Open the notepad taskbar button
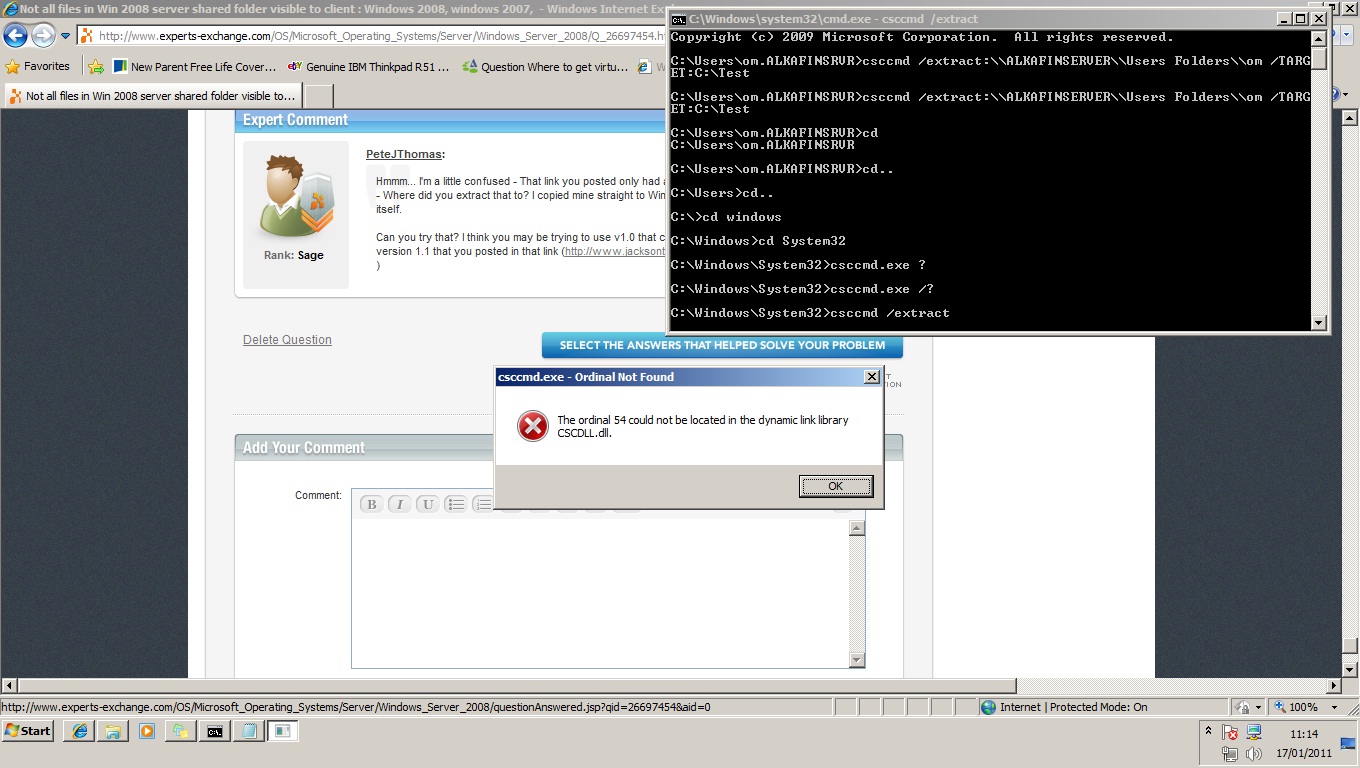 (249, 731)
